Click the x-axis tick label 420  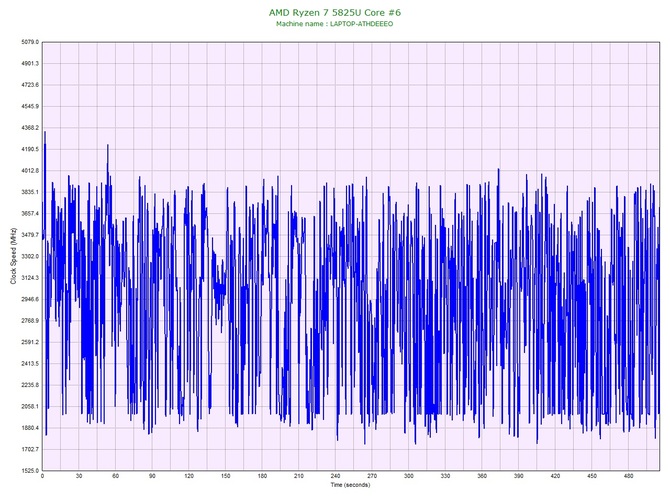click(x=555, y=476)
